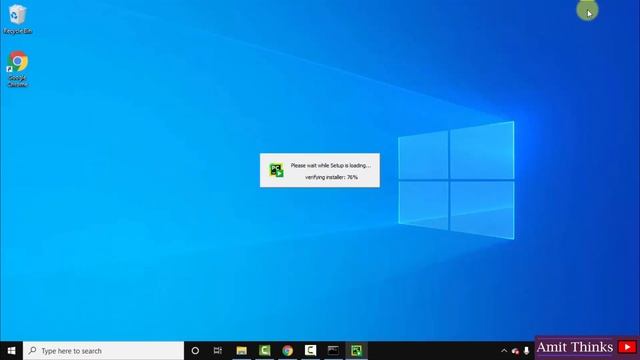Open File Explorer from the taskbar
This screenshot has width=640, height=360.
[242, 351]
